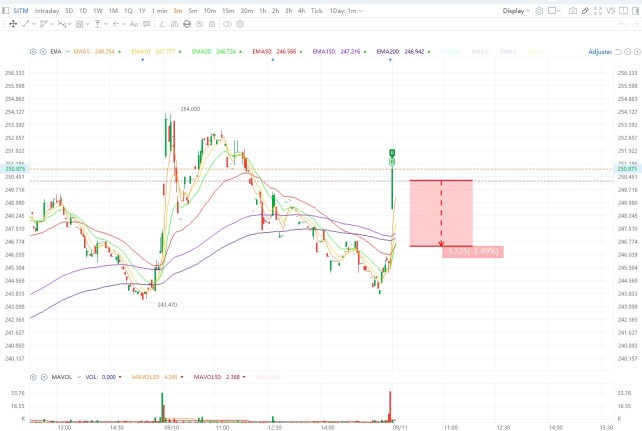The height and width of the screenshot is (431, 642).
Task: Expand the EMA indicator dropdown
Action: point(68,52)
